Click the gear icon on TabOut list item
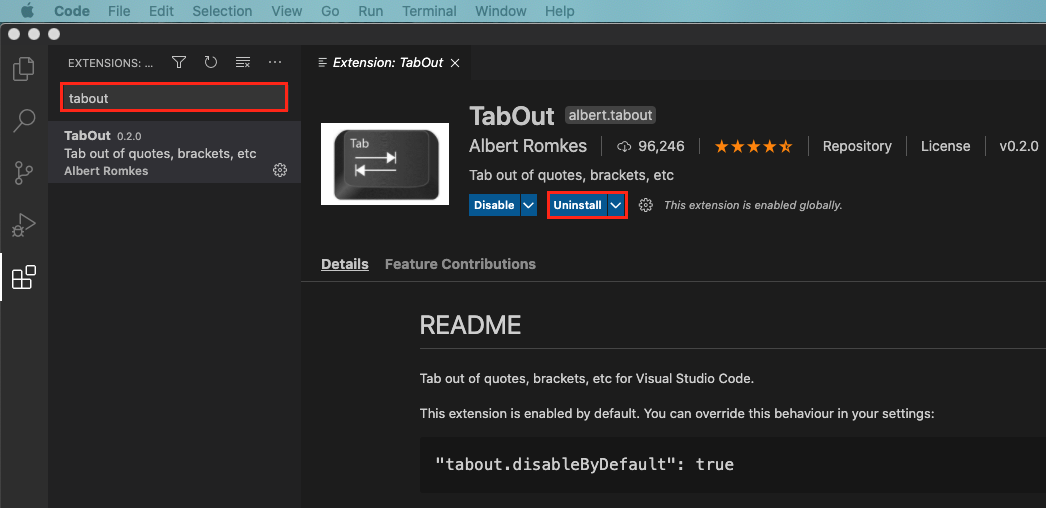 (280, 170)
